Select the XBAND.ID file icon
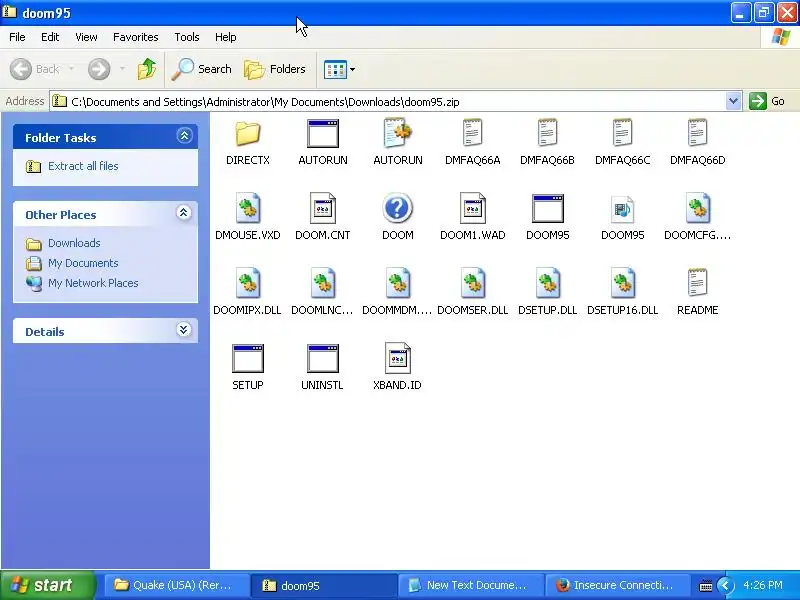Image resolution: width=800 pixels, height=600 pixels. click(x=397, y=358)
